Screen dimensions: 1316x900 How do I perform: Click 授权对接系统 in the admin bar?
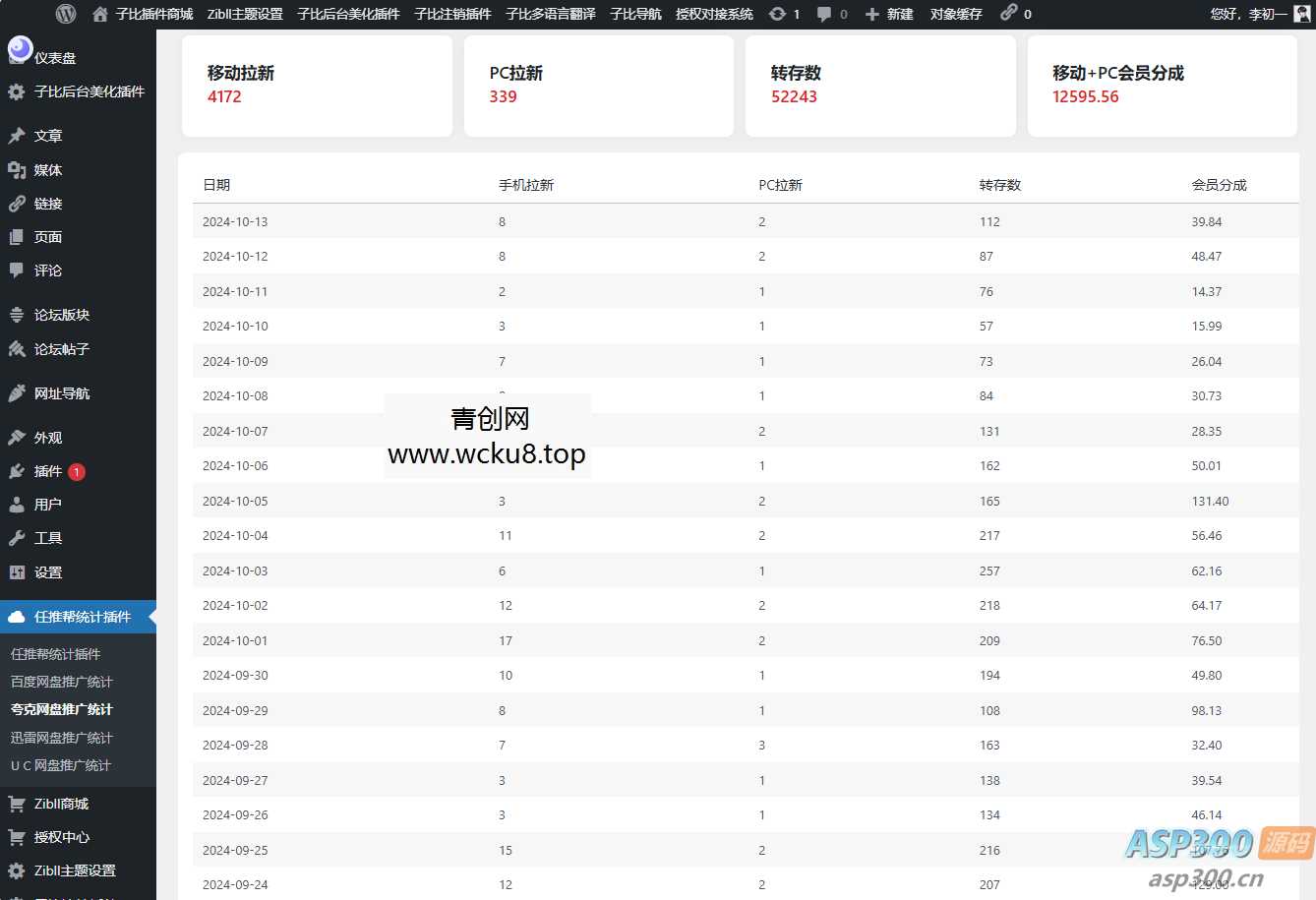711,14
